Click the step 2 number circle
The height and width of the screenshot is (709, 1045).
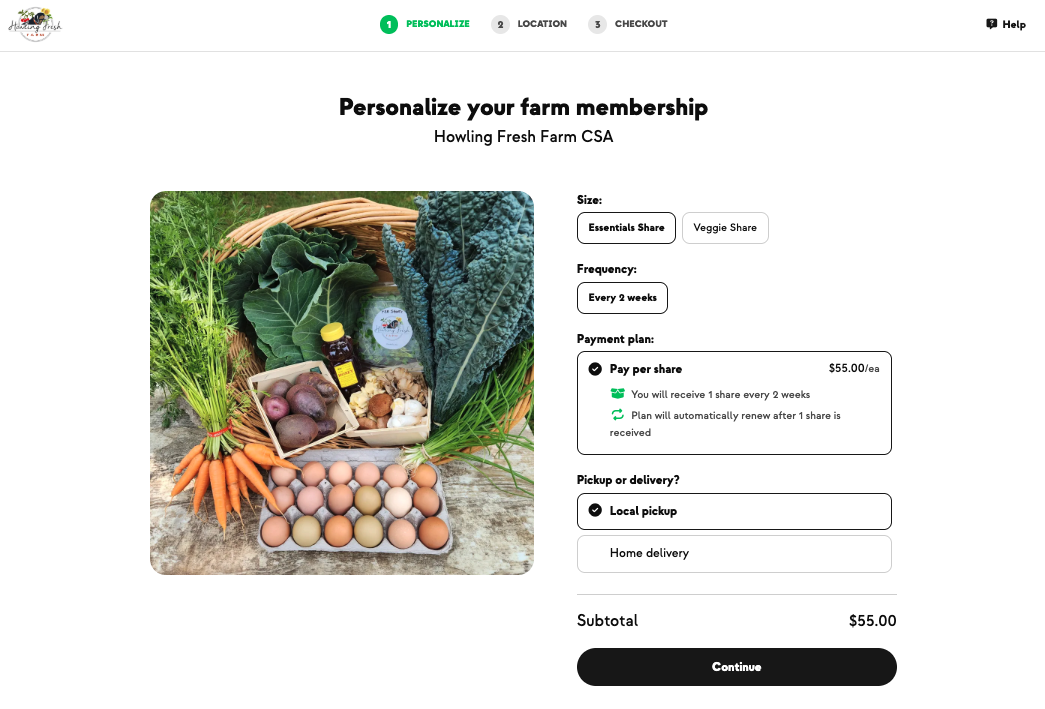tap(501, 25)
